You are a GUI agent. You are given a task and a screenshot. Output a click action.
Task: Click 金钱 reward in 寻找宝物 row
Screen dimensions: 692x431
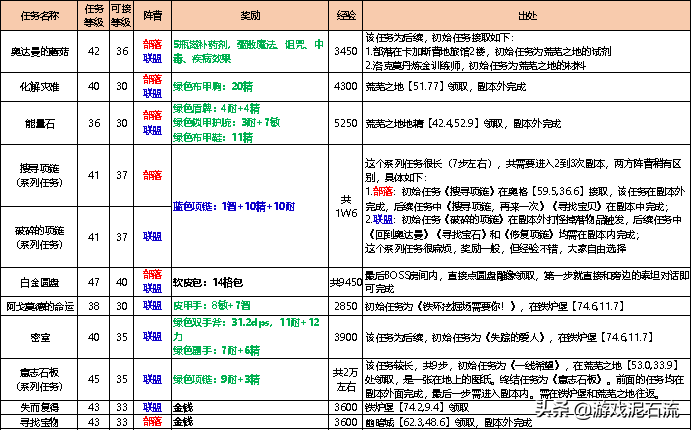point(183,422)
